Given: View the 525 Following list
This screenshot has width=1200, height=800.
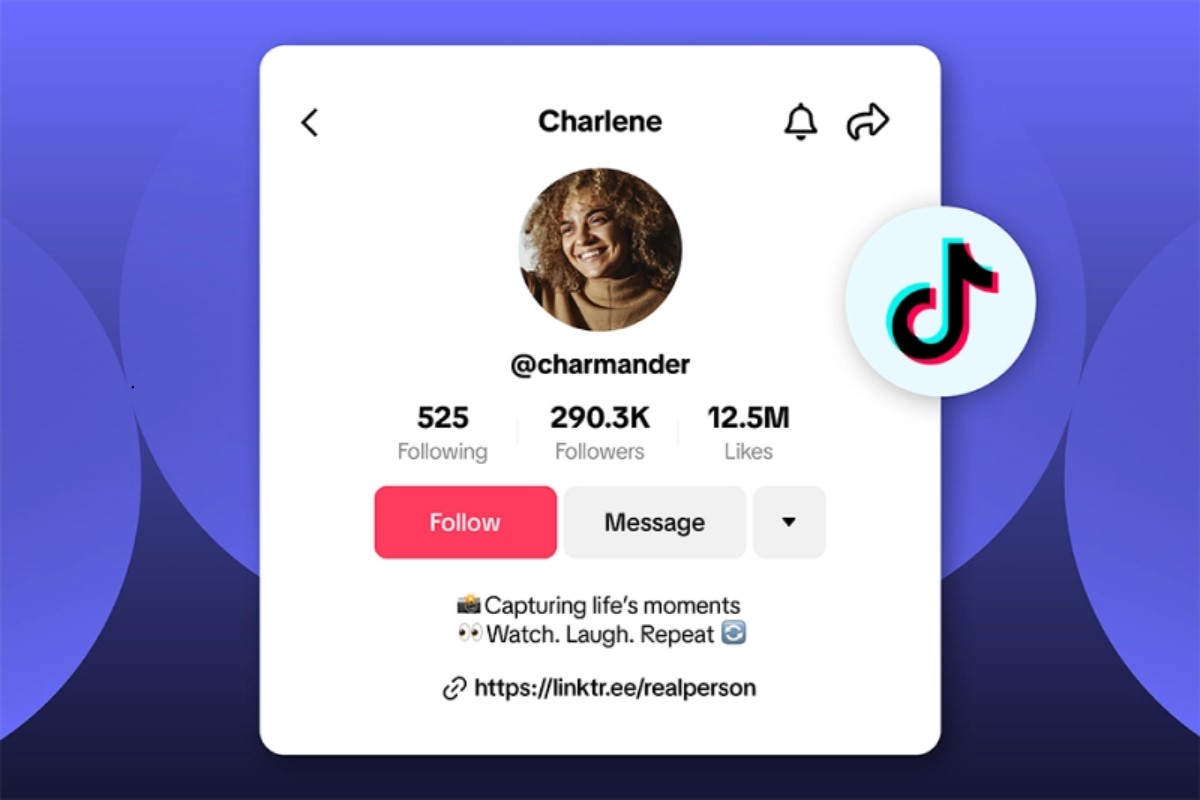Looking at the screenshot, I should (x=442, y=432).
